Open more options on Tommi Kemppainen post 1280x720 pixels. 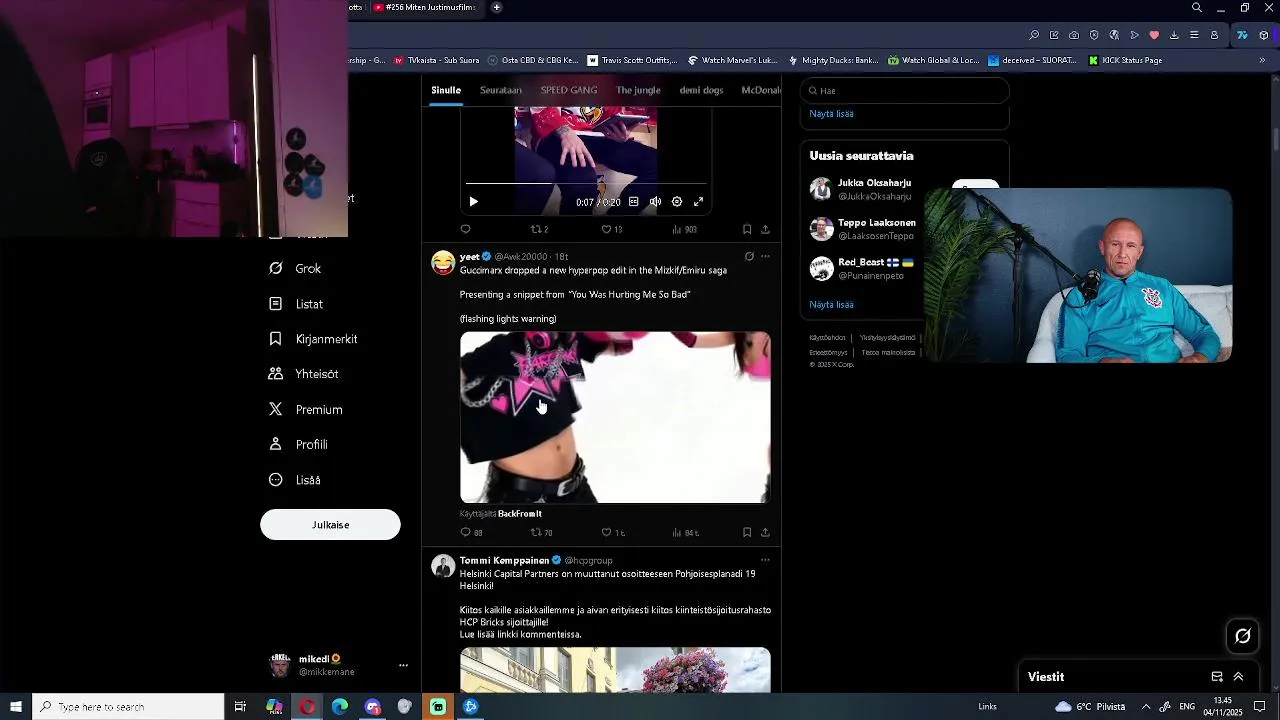click(765, 560)
